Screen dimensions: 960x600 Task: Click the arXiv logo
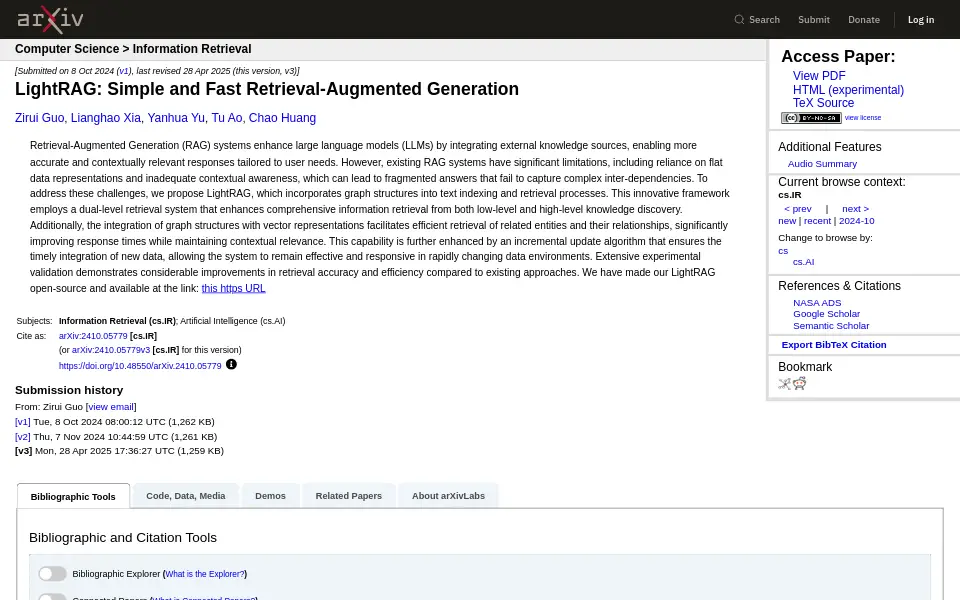point(50,20)
